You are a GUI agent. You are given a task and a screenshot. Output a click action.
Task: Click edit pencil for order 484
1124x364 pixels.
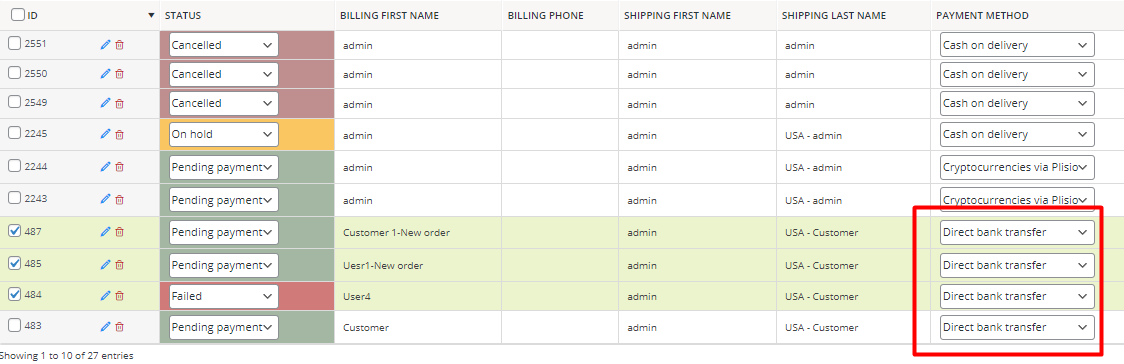105,295
